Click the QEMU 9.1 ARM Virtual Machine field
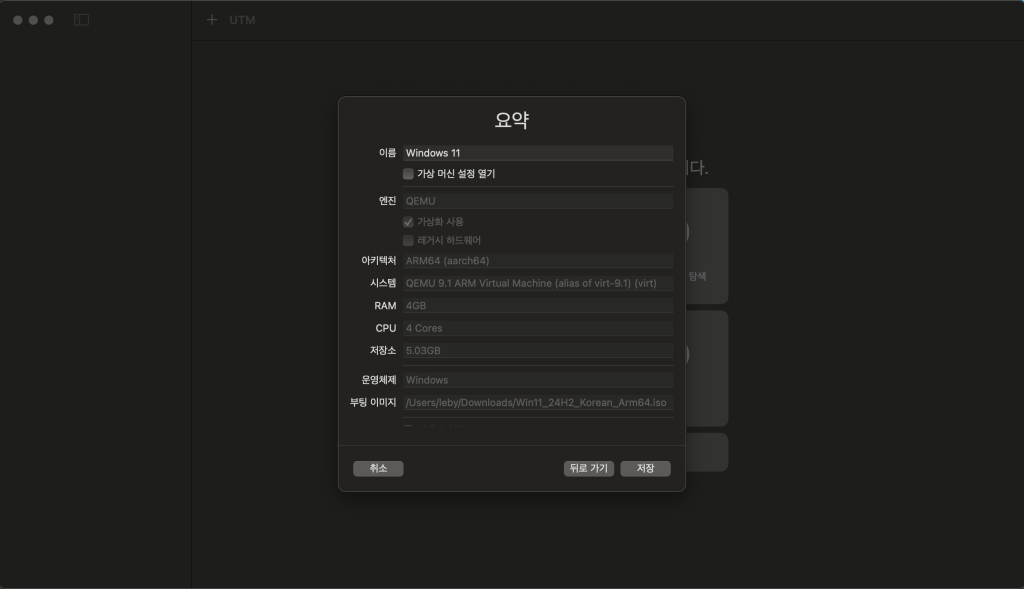 [538, 283]
